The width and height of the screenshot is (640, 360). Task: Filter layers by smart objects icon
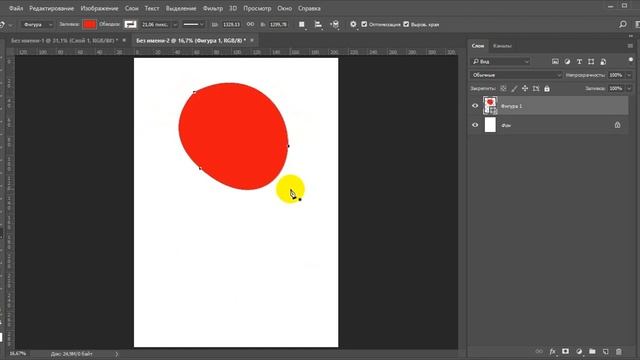[x=603, y=62]
